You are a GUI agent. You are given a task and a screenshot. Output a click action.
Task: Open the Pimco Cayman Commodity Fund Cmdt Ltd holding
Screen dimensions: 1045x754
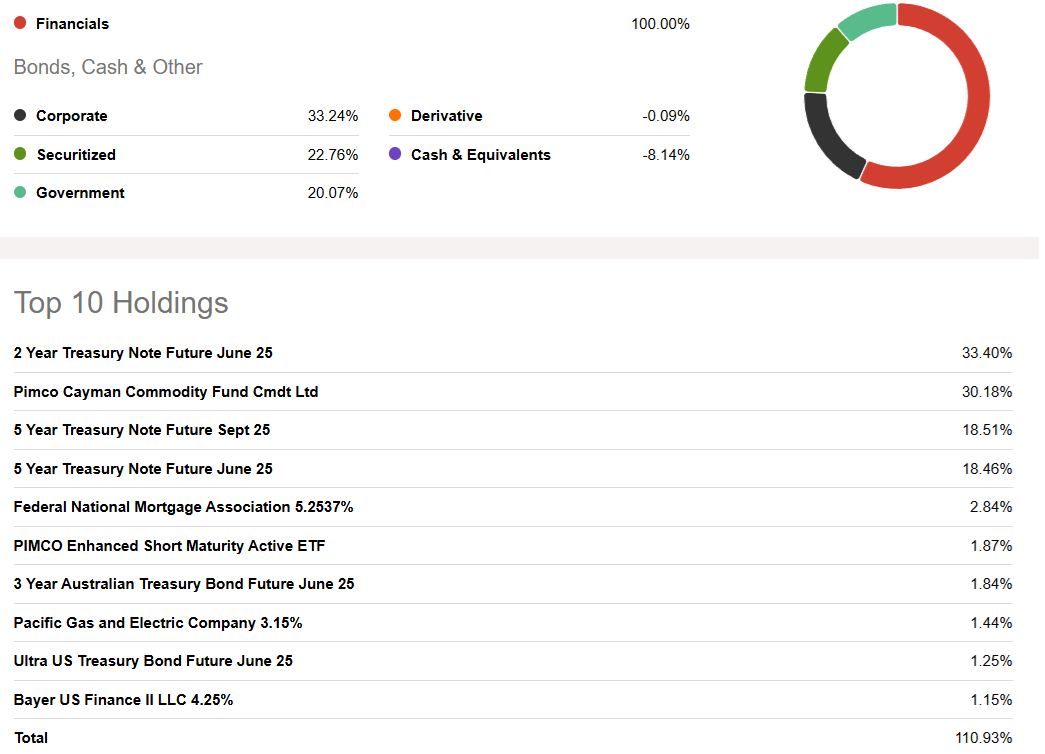[165, 391]
